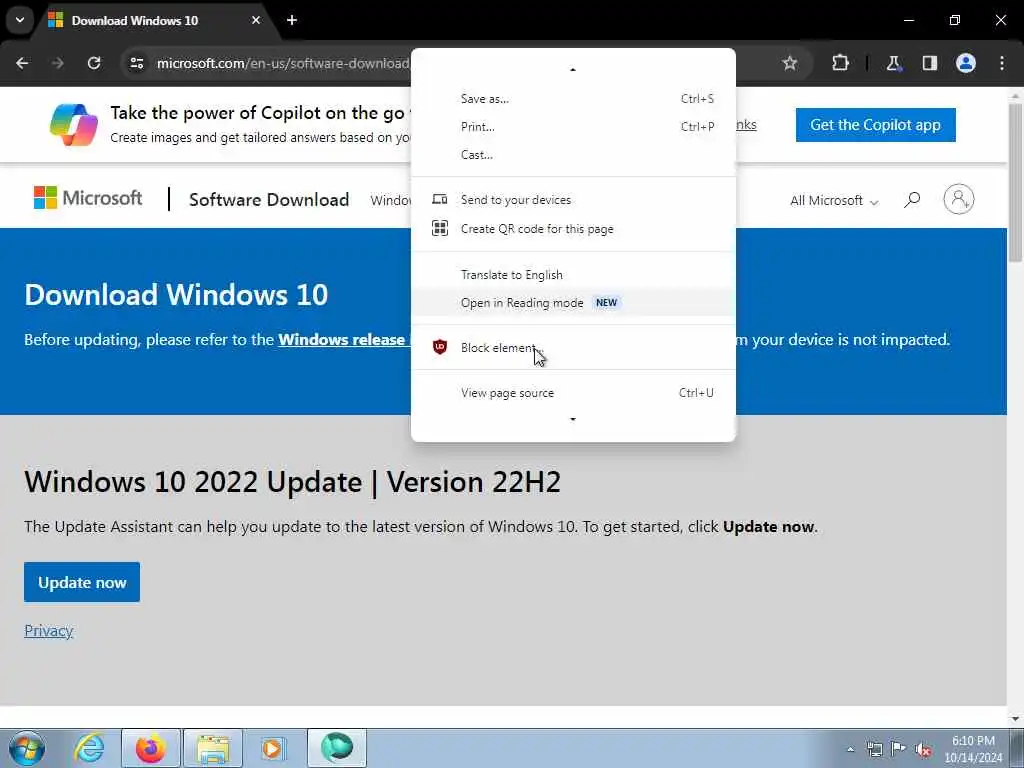Expand the All Microsoft dropdown
Image resolution: width=1024 pixels, height=768 pixels.
[834, 200]
